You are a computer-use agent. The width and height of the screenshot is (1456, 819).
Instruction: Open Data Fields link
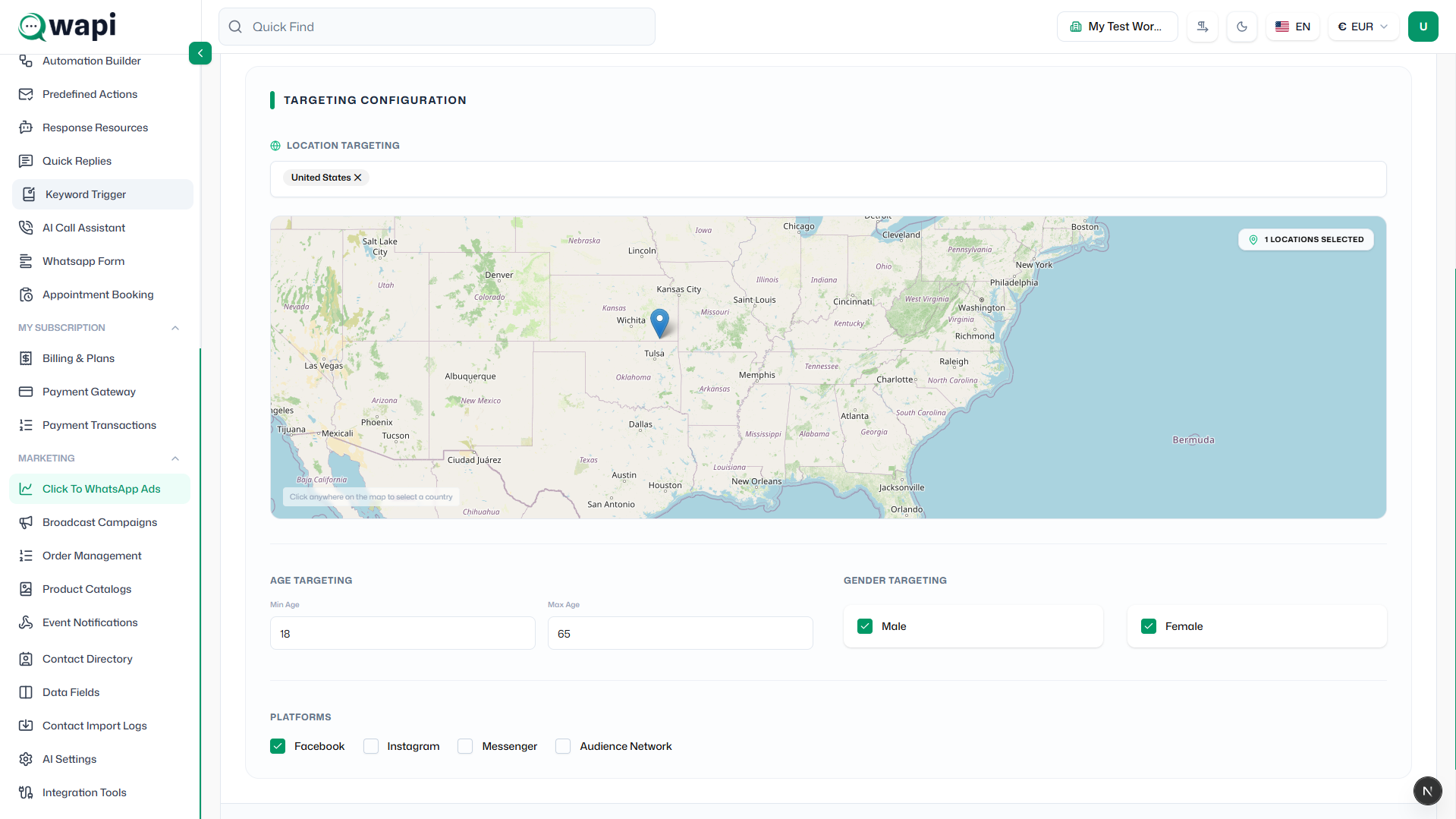coord(71,692)
